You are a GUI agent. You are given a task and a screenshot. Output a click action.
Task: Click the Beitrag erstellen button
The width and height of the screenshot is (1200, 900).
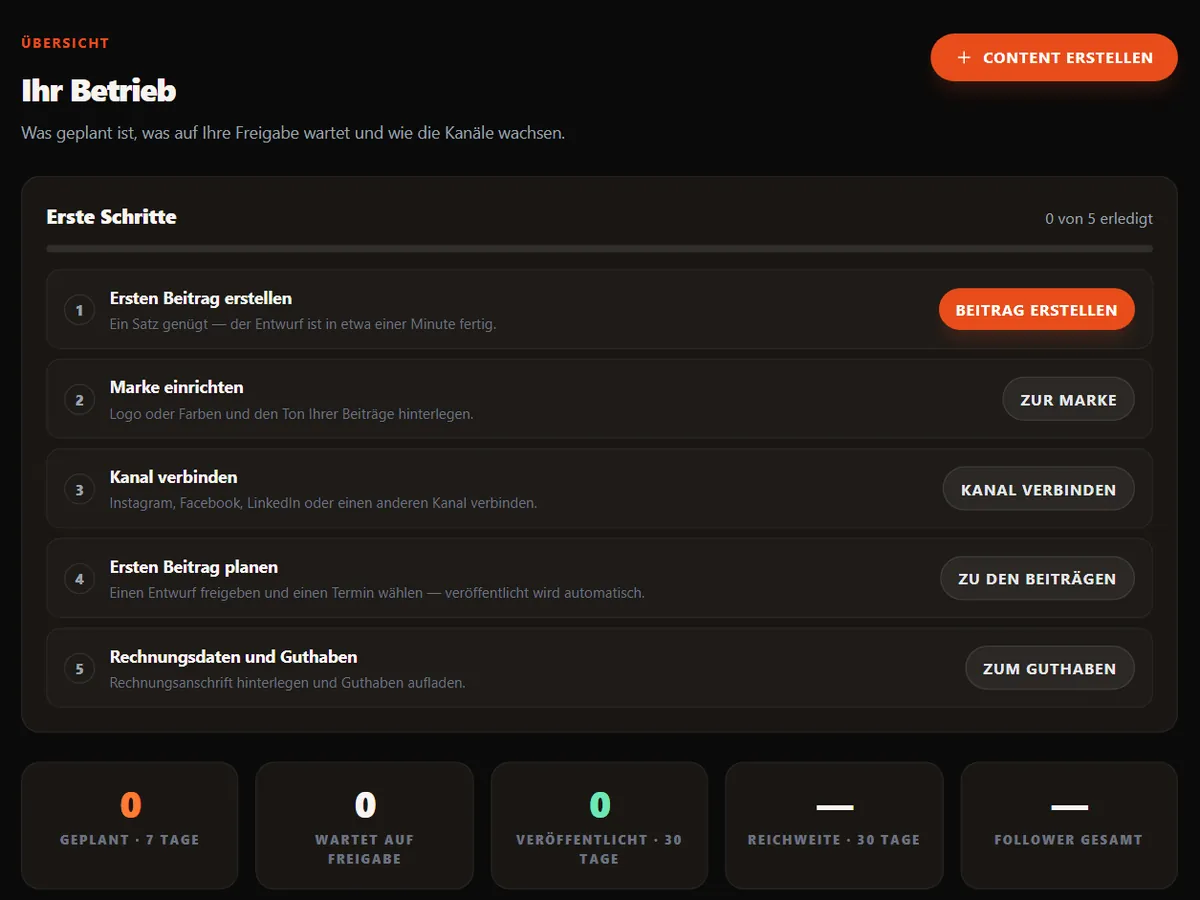click(1036, 310)
